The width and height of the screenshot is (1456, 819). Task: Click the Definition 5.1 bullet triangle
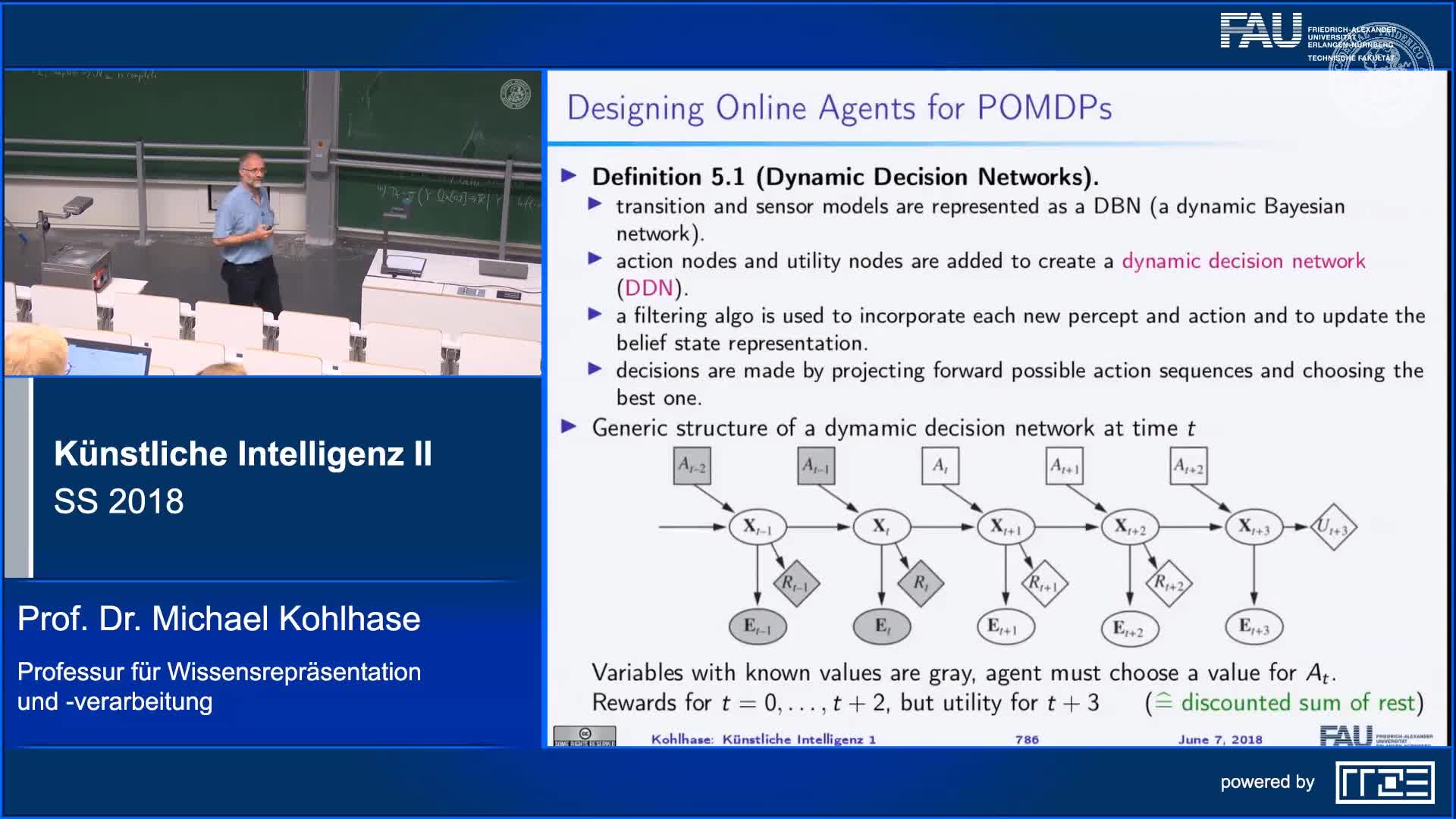click(x=569, y=177)
